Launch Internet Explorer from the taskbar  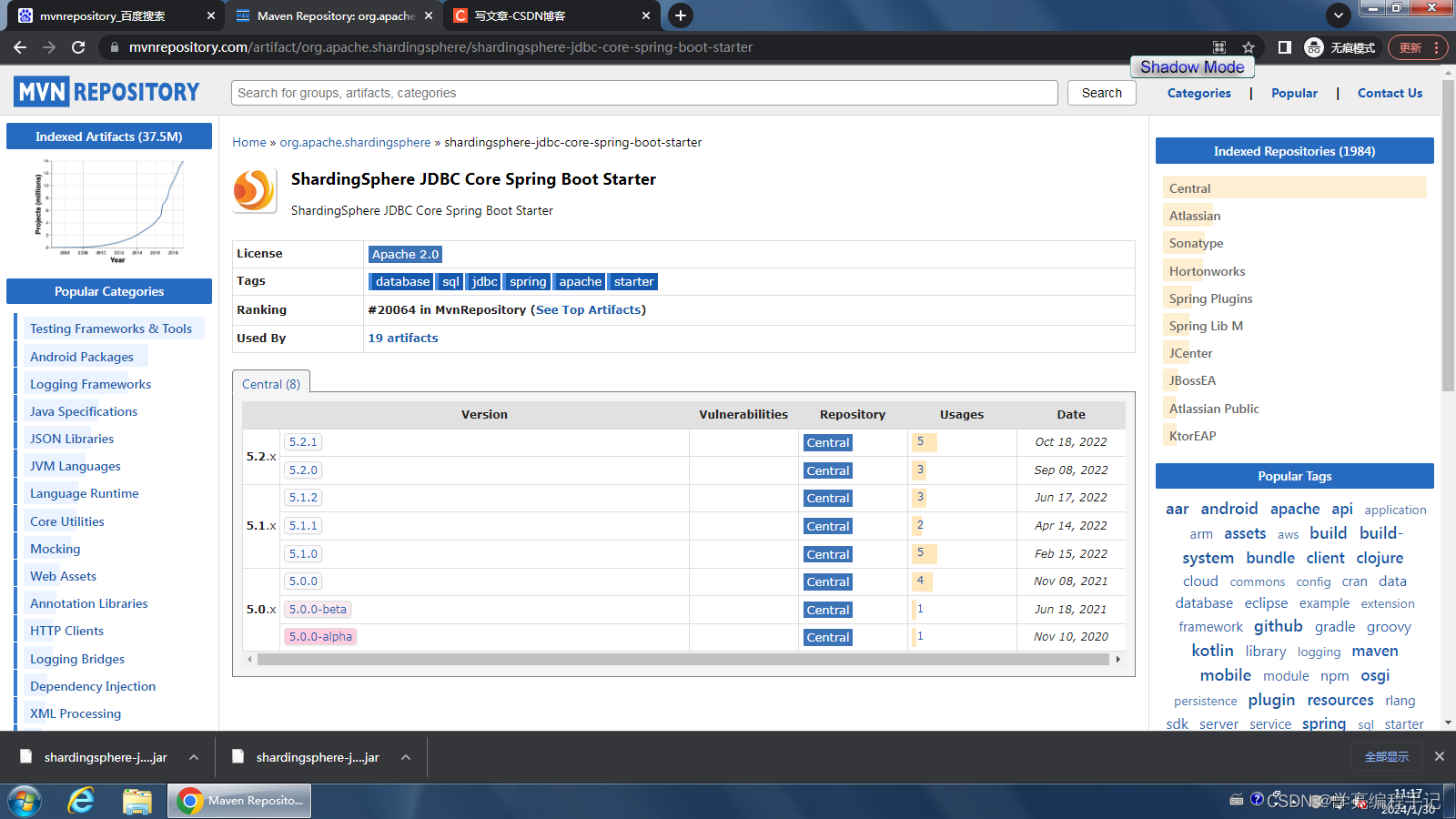[81, 800]
